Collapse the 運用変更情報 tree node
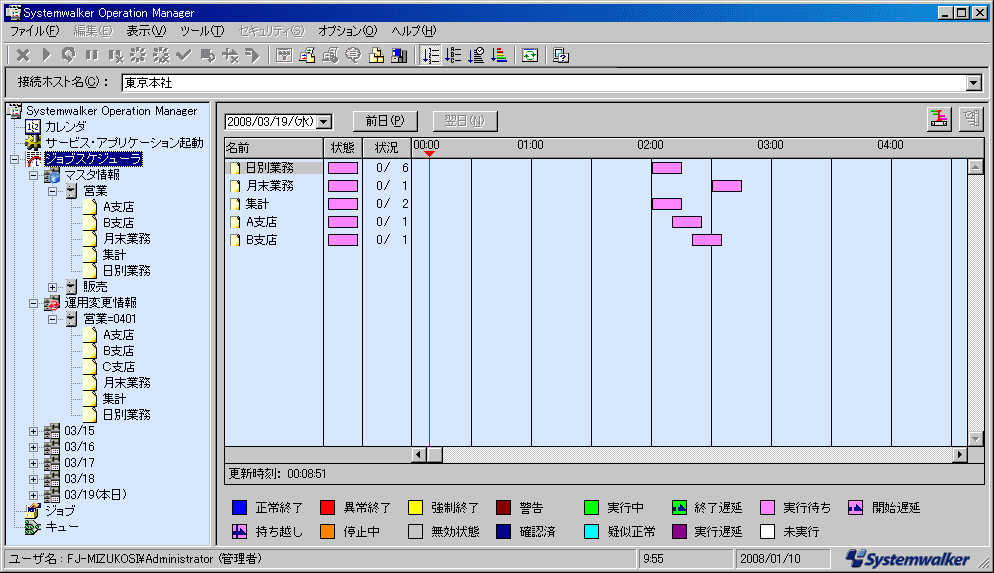 33,304
